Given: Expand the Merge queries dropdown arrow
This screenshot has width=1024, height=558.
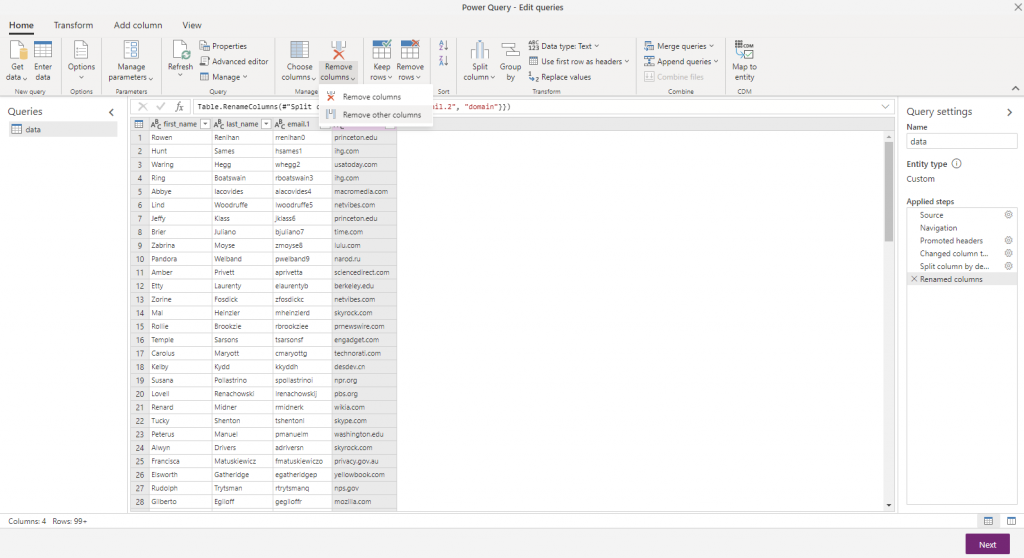Looking at the screenshot, I should tap(711, 46).
